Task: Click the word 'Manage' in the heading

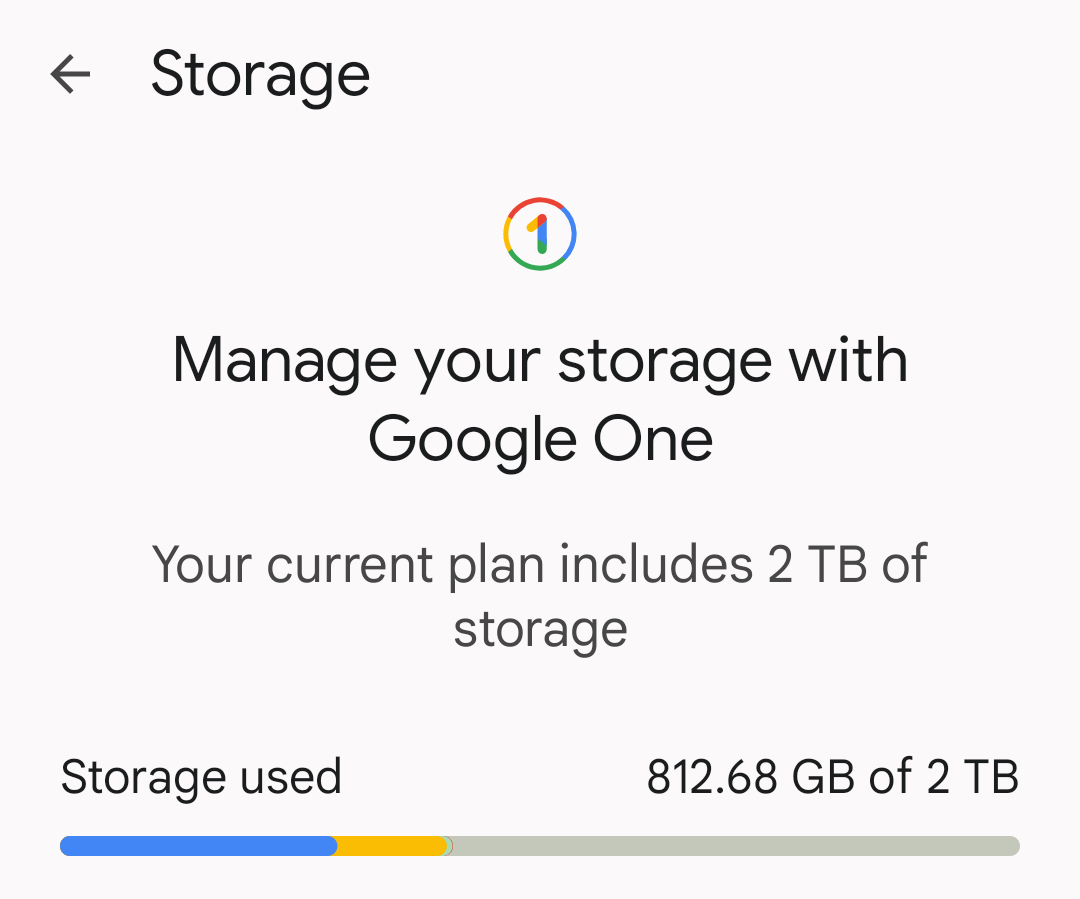Action: coord(284,360)
